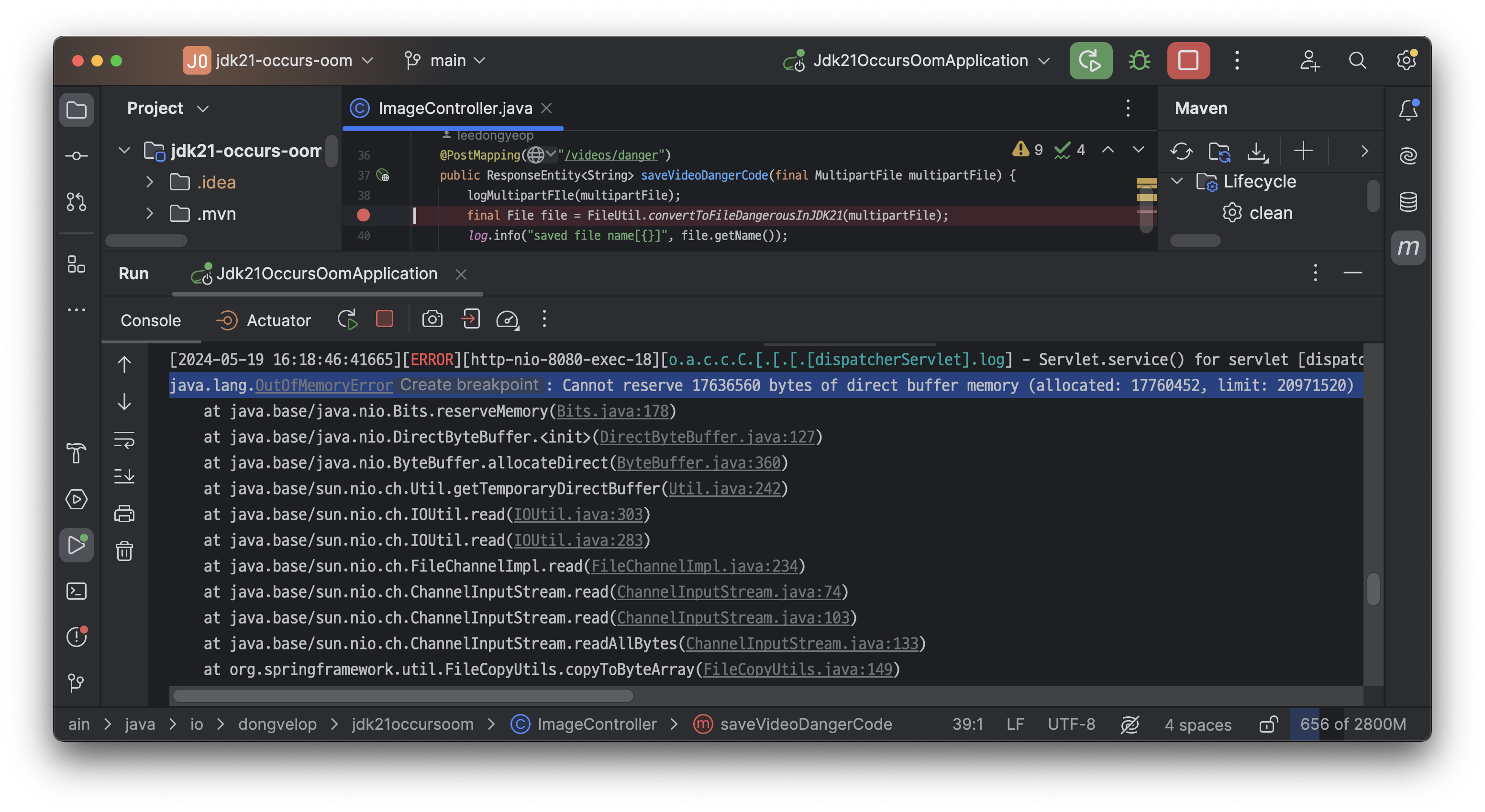Viewport: 1485px width, 812px height.
Task: Open the Run tool window options menu
Action: [x=1315, y=273]
